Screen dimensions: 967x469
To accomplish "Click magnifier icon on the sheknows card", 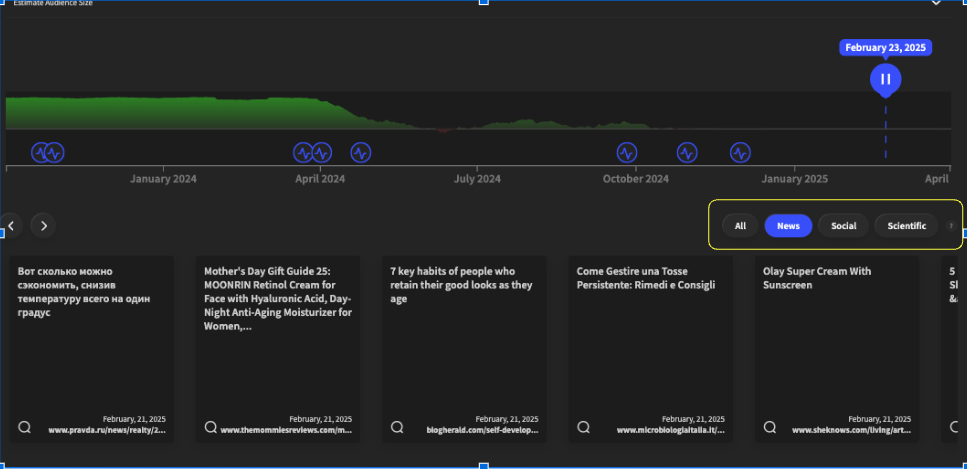I will pyautogui.click(x=769, y=427).
